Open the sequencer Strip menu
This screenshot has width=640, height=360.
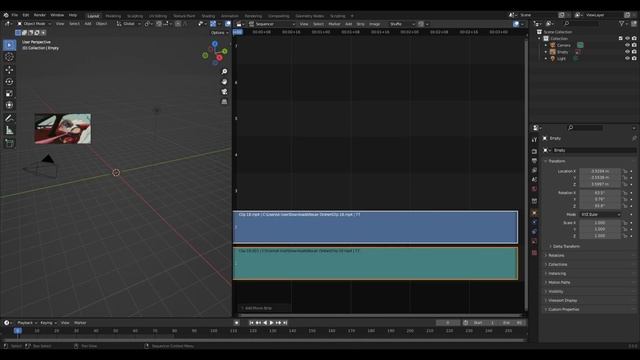pos(360,24)
